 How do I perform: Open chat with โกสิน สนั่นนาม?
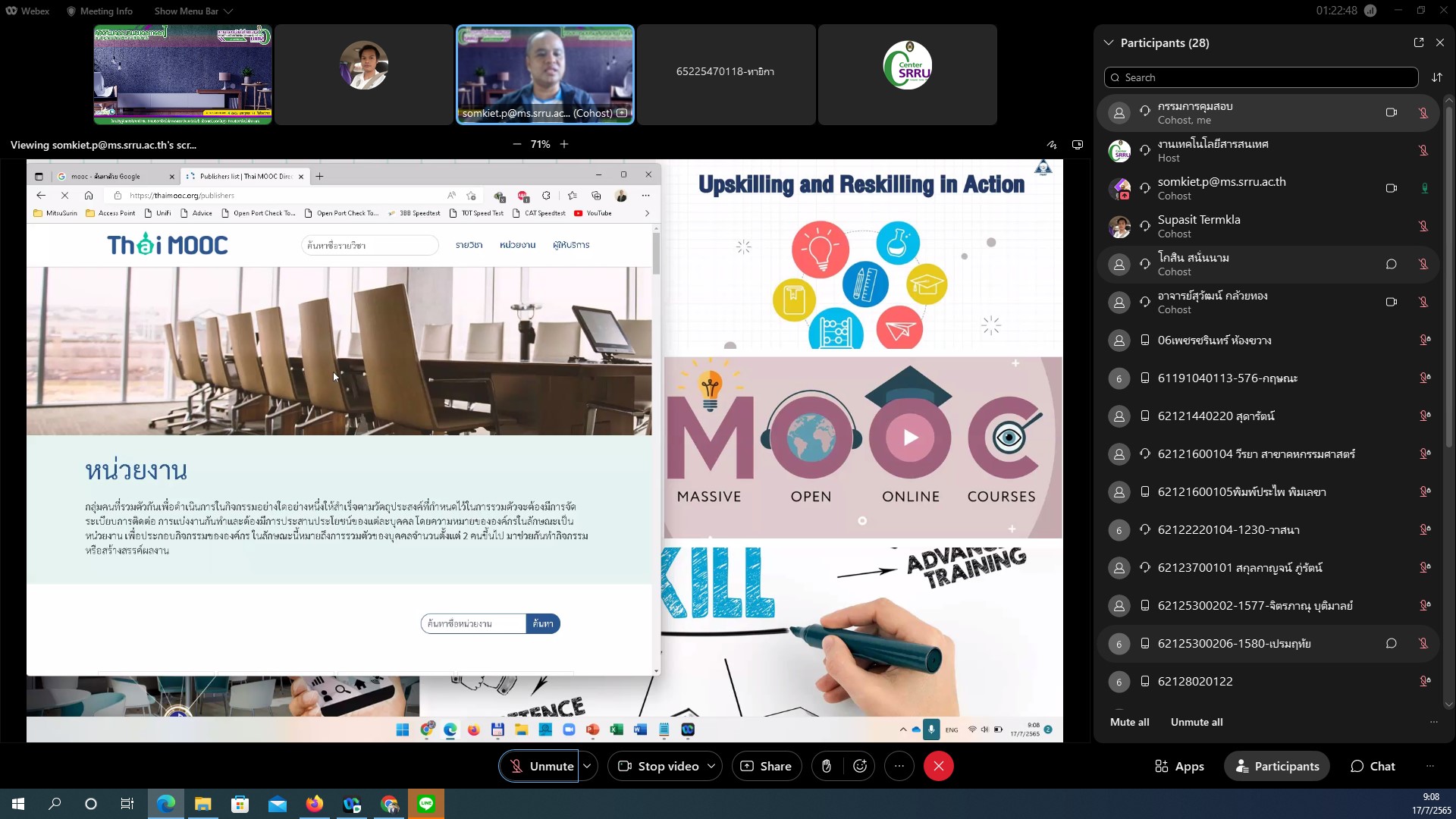[1392, 264]
